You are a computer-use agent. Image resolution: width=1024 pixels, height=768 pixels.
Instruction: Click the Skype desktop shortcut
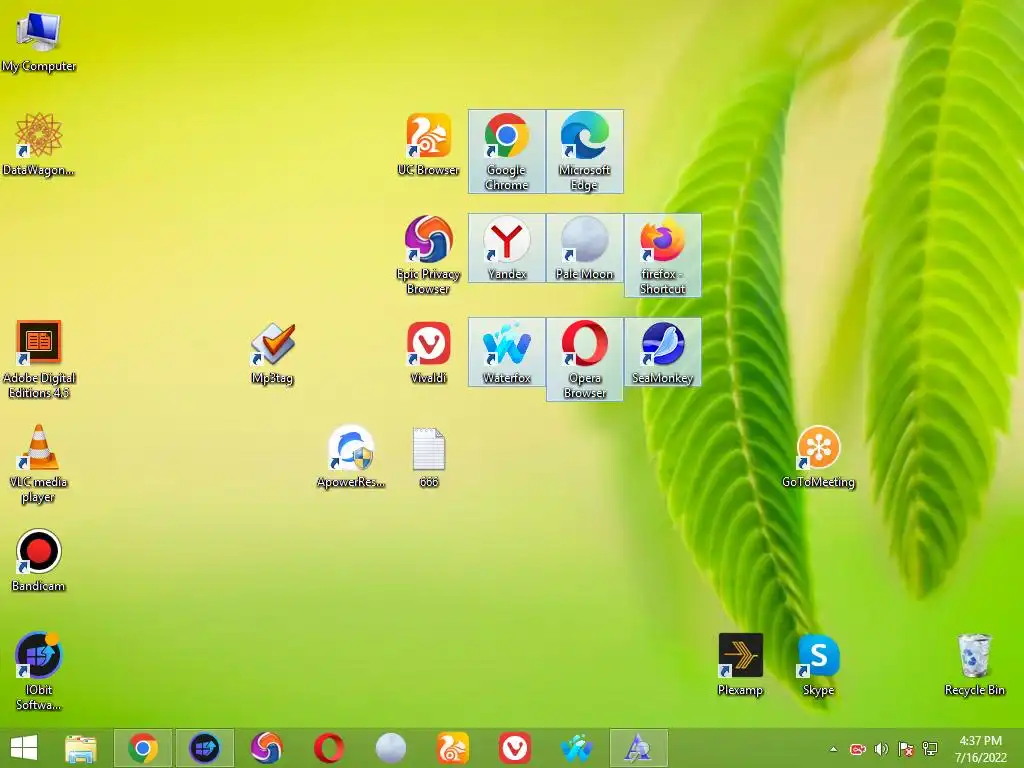pos(818,665)
